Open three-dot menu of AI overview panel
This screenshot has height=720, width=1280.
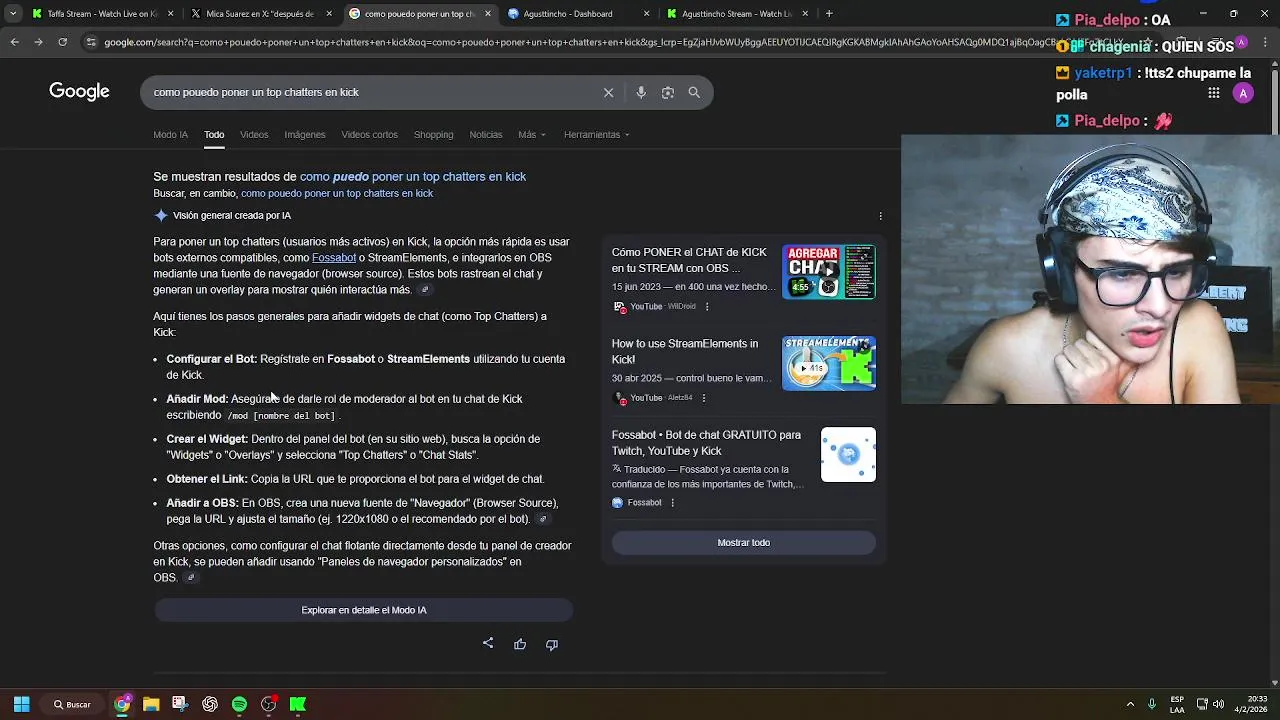(x=880, y=216)
